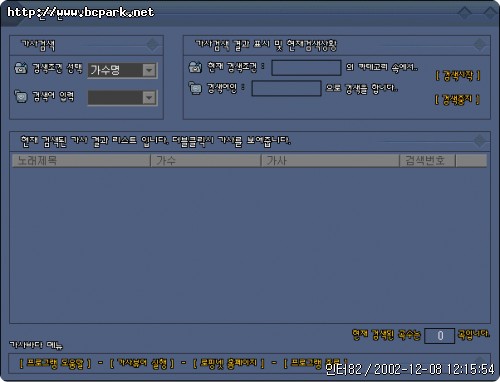Click diamond ornament in result list header
500x382 pixels.
480,141
